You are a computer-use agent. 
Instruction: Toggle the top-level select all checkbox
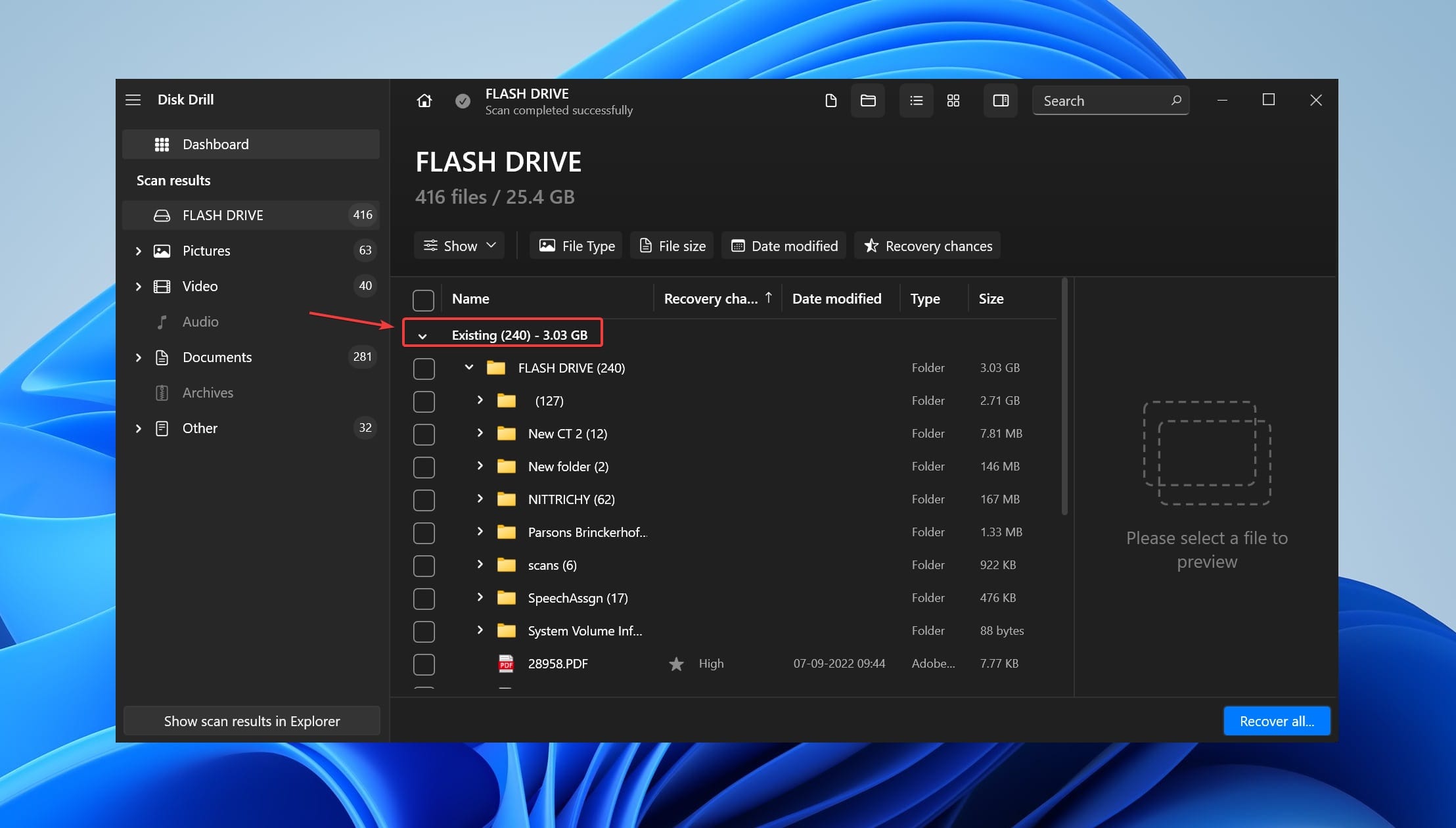424,298
